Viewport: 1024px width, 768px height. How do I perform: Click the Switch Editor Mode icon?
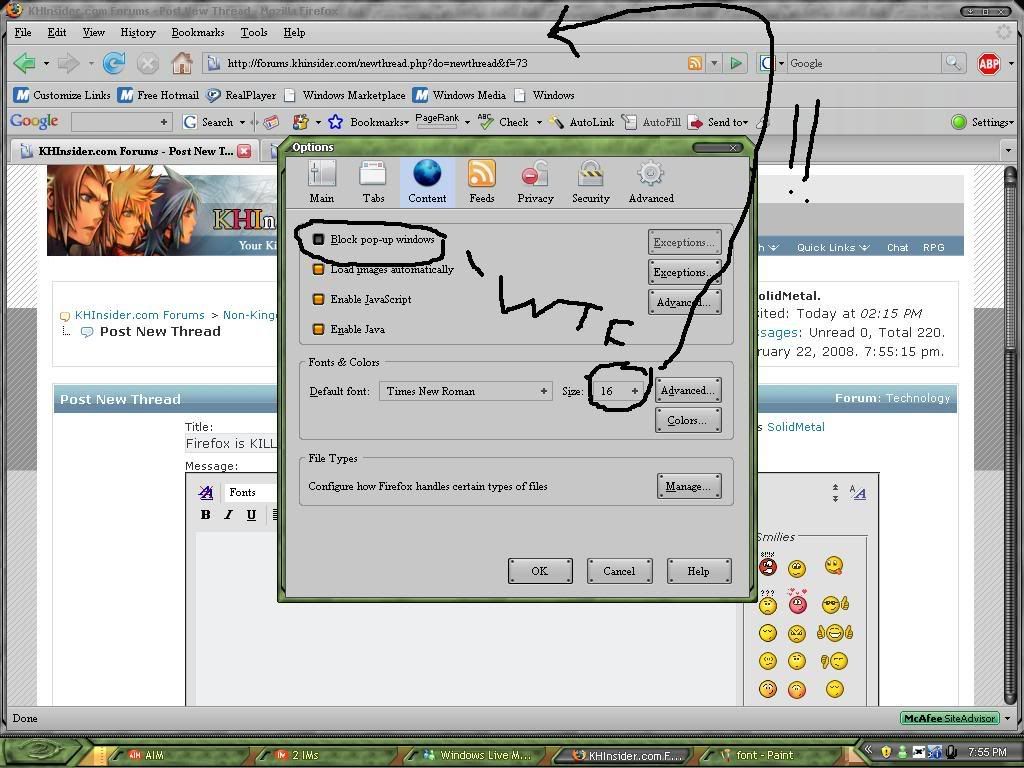(858, 492)
